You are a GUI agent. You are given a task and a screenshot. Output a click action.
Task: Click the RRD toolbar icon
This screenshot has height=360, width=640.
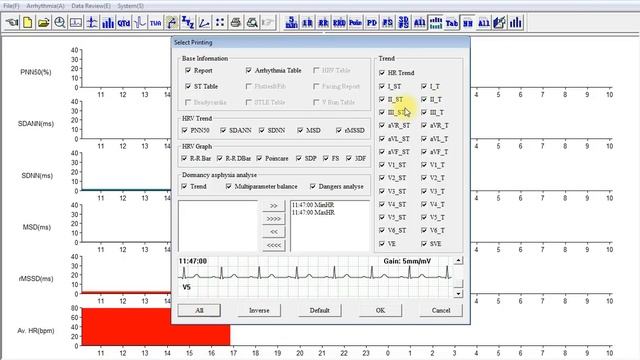point(339,22)
